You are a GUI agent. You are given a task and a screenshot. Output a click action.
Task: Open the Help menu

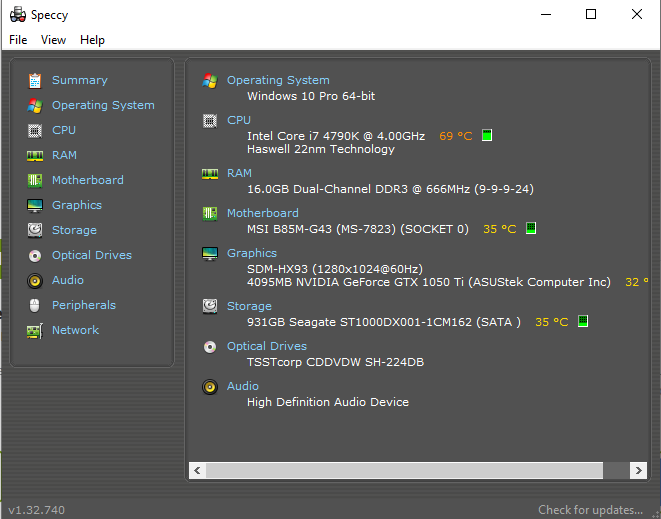click(x=92, y=40)
